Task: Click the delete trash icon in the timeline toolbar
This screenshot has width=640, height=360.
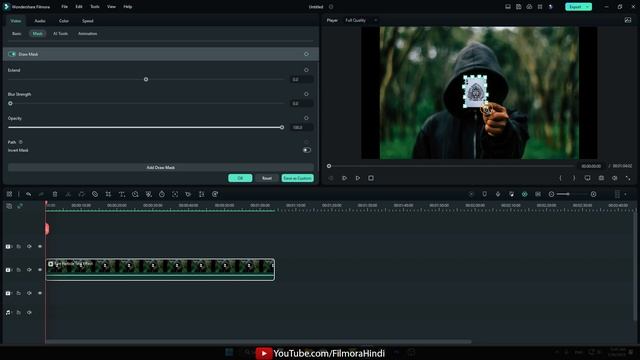Action: click(x=55, y=194)
